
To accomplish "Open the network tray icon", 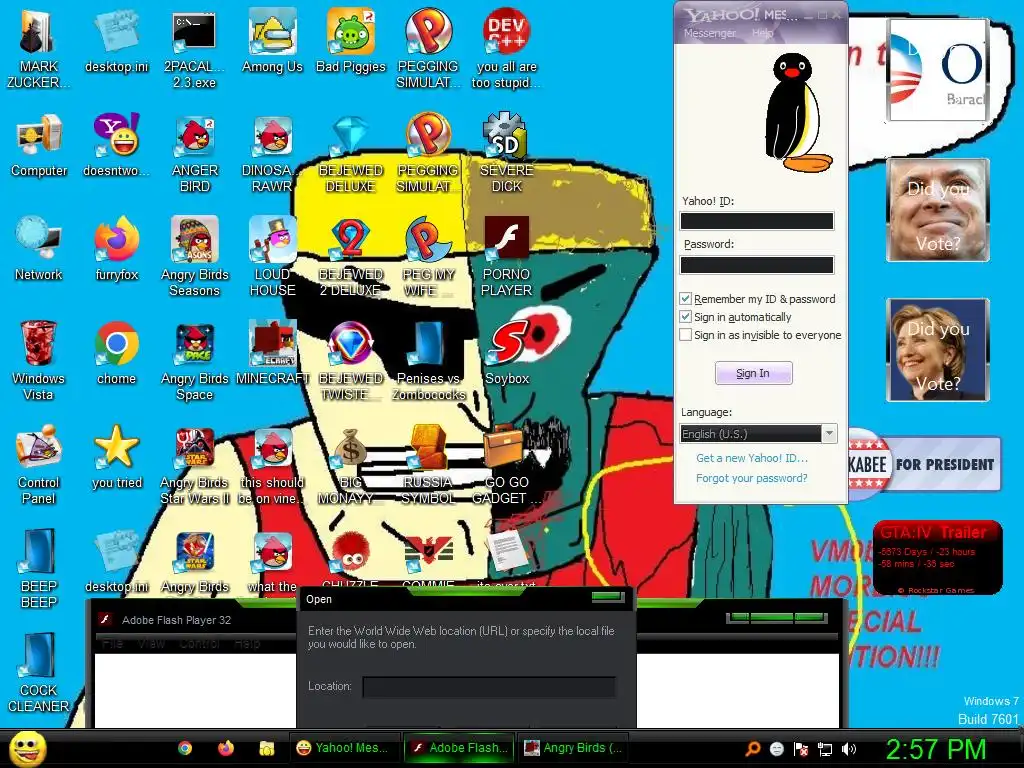I will pyautogui.click(x=824, y=749).
